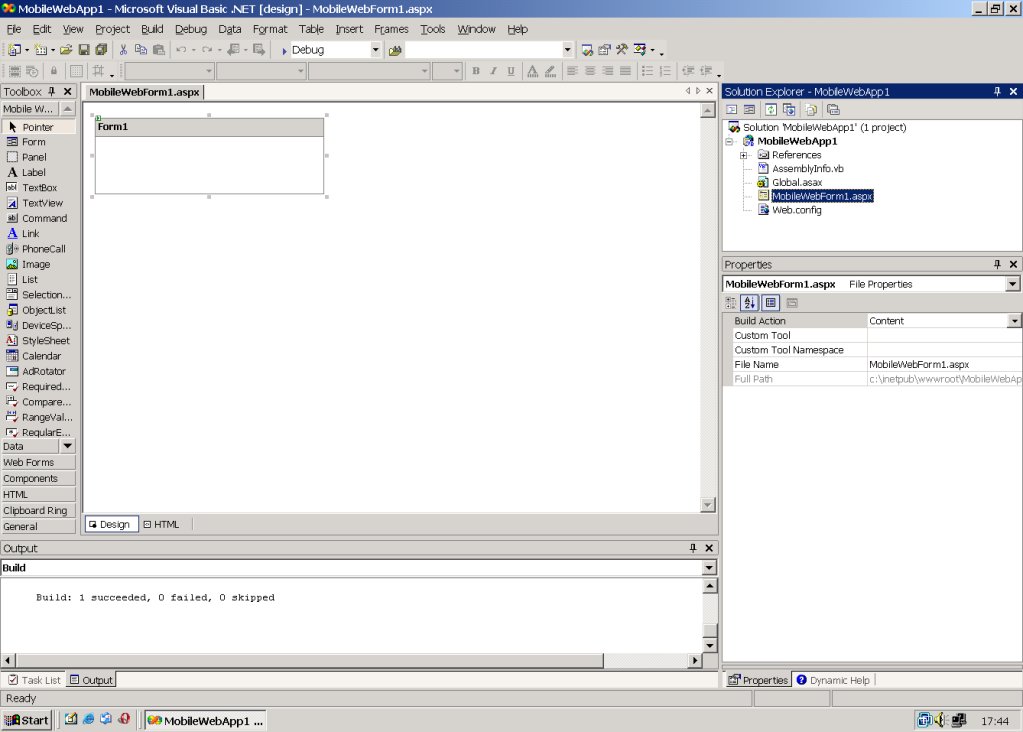This screenshot has width=1023, height=732.
Task: Switch to the Dynamic Help tab
Action: [x=833, y=680]
